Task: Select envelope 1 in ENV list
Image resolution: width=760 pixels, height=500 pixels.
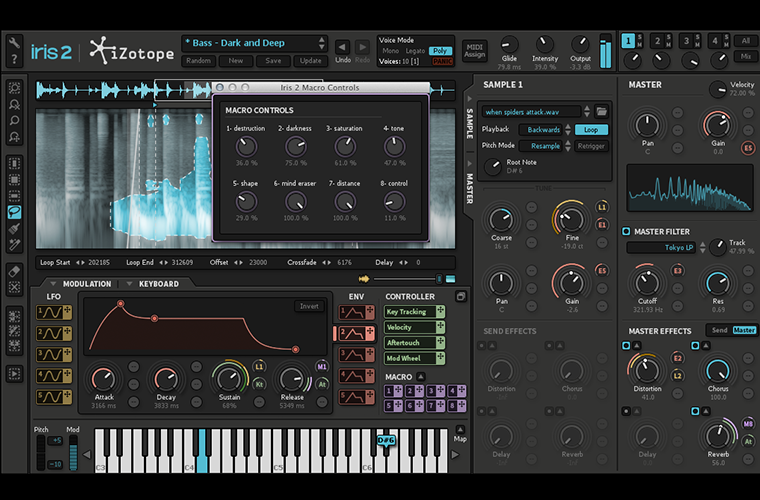Action: click(356, 312)
